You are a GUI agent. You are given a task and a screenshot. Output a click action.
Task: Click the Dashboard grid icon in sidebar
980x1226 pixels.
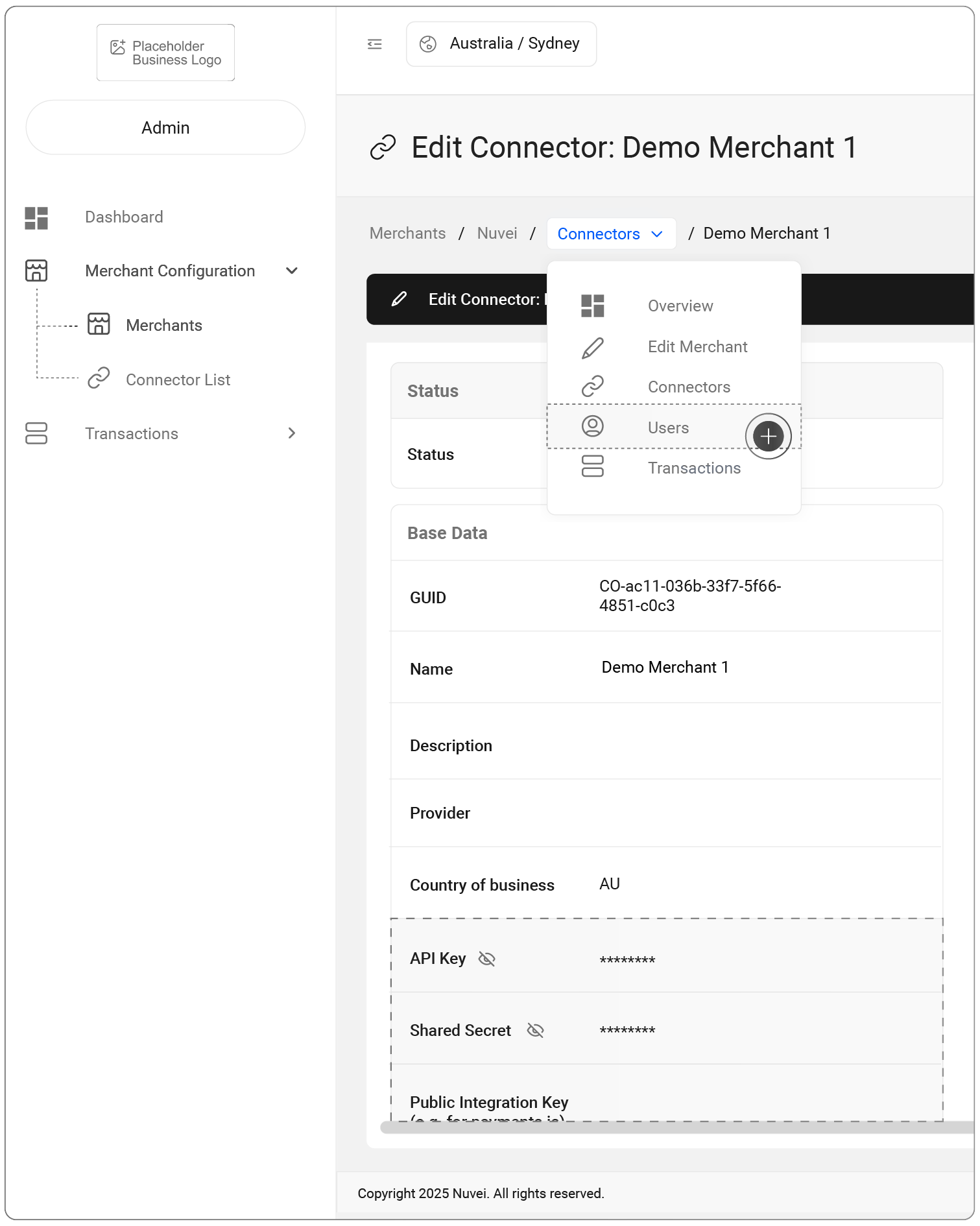(36, 218)
